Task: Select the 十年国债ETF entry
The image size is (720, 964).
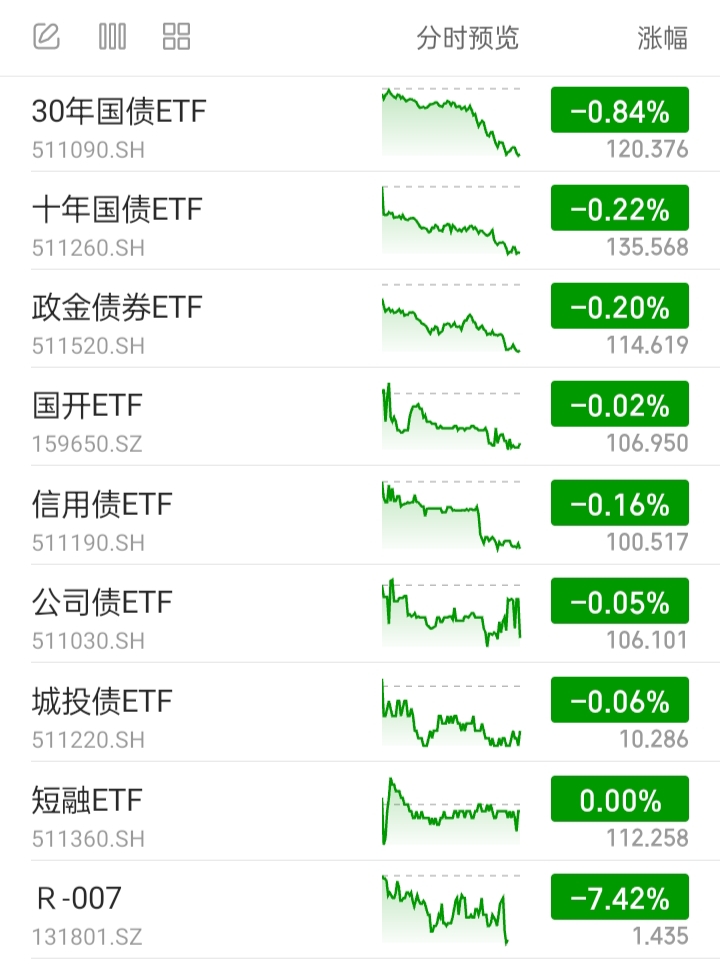Action: (x=360, y=221)
